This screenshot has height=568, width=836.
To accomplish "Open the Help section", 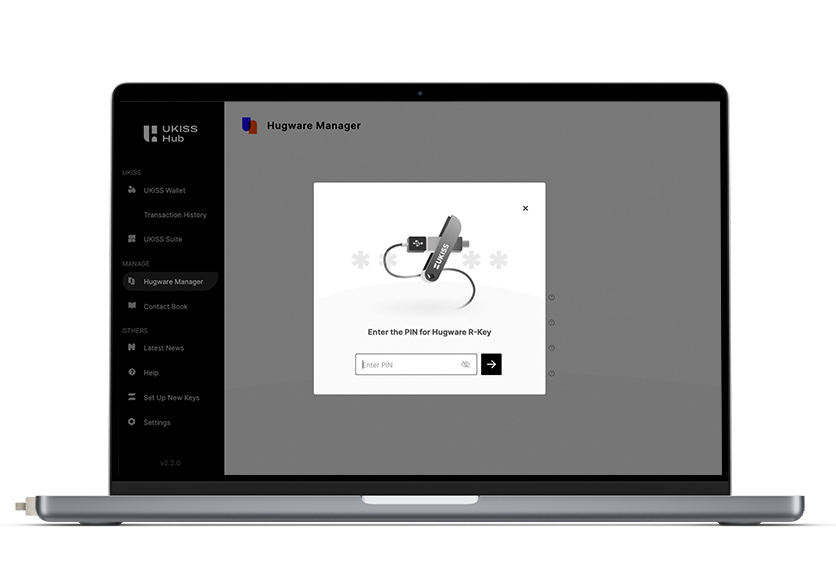I will [x=151, y=373].
